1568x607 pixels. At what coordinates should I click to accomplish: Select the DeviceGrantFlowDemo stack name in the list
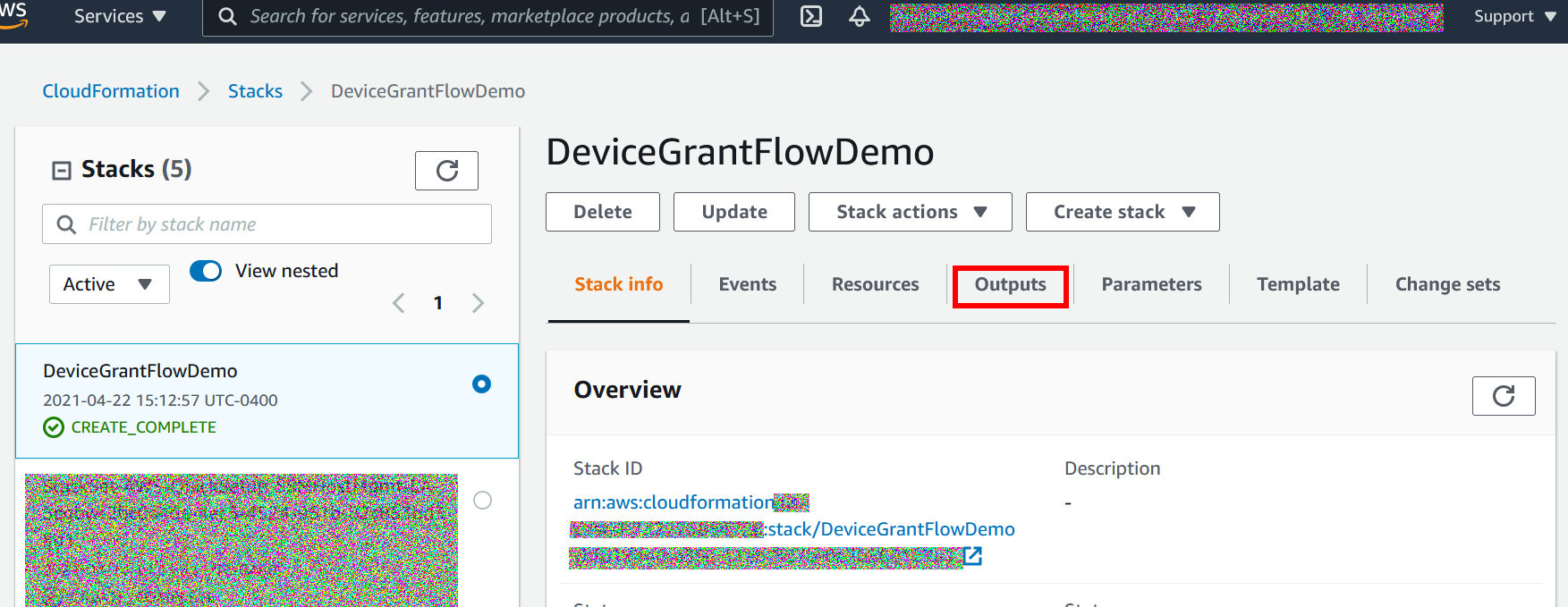pyautogui.click(x=140, y=371)
